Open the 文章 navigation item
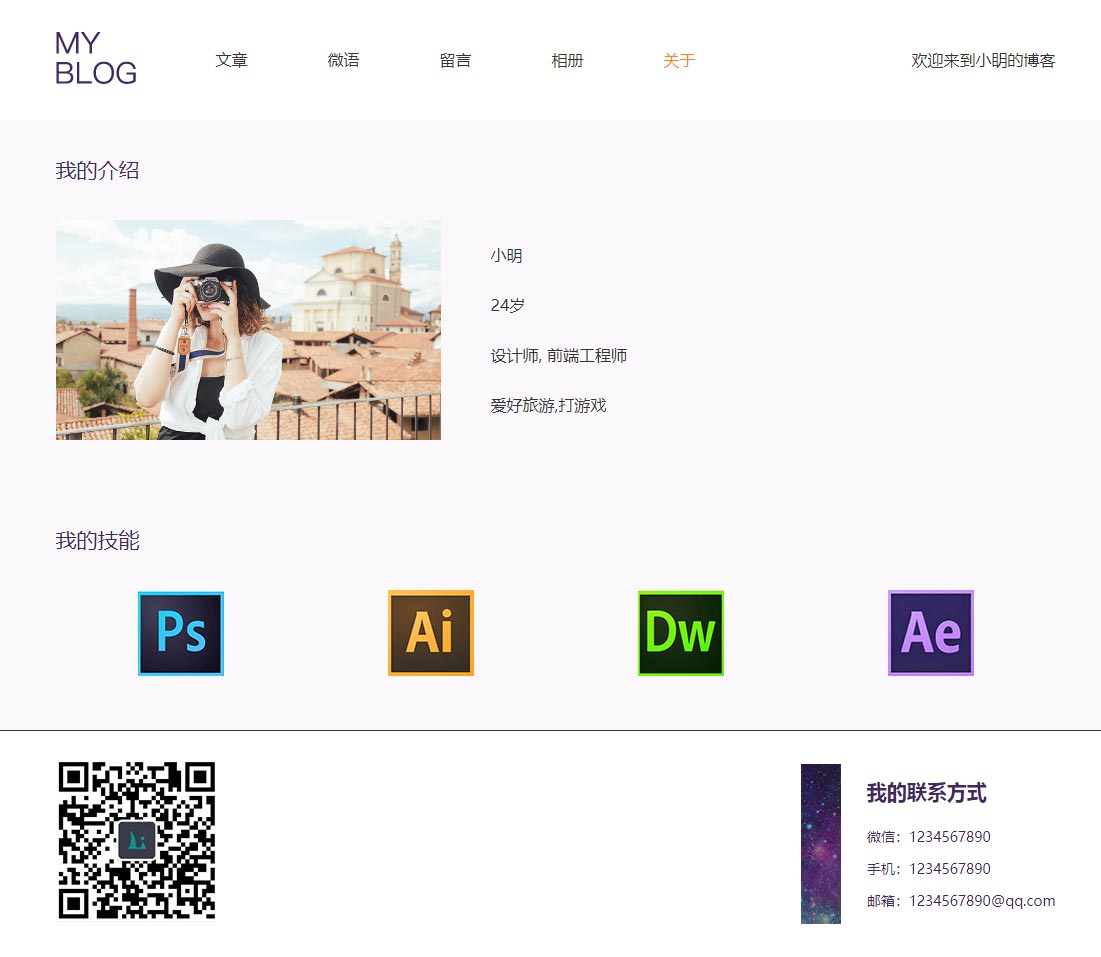1101x957 pixels. 231,60
